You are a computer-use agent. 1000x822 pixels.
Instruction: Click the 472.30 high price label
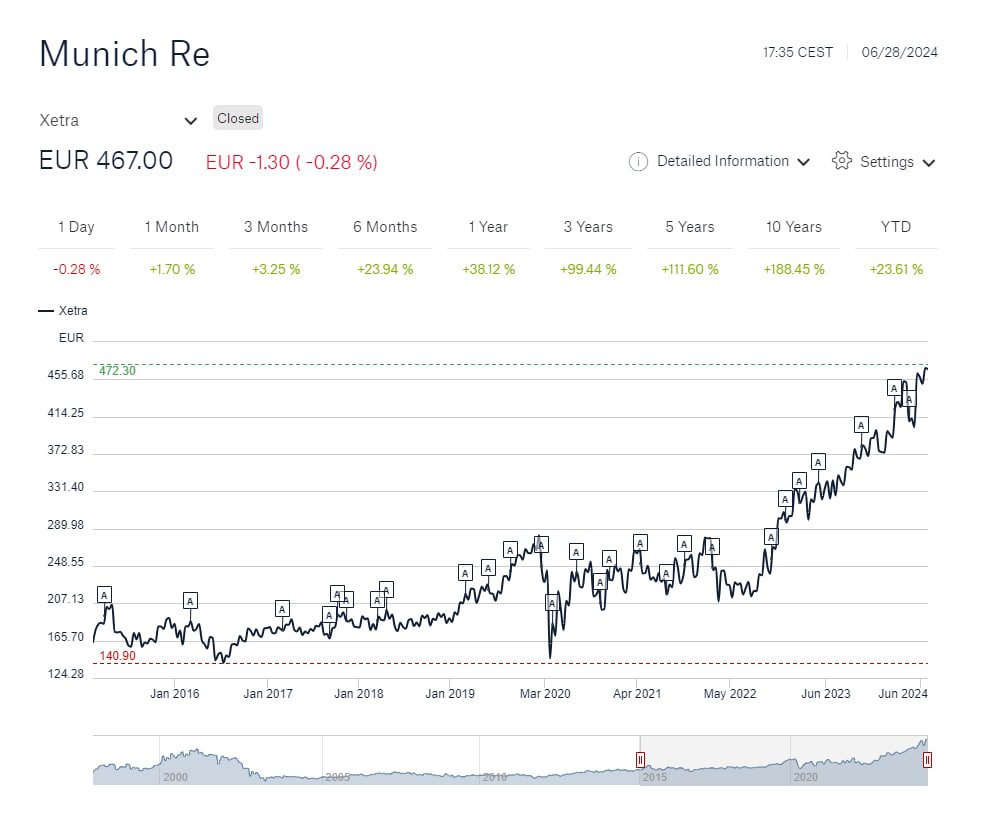tap(117, 371)
